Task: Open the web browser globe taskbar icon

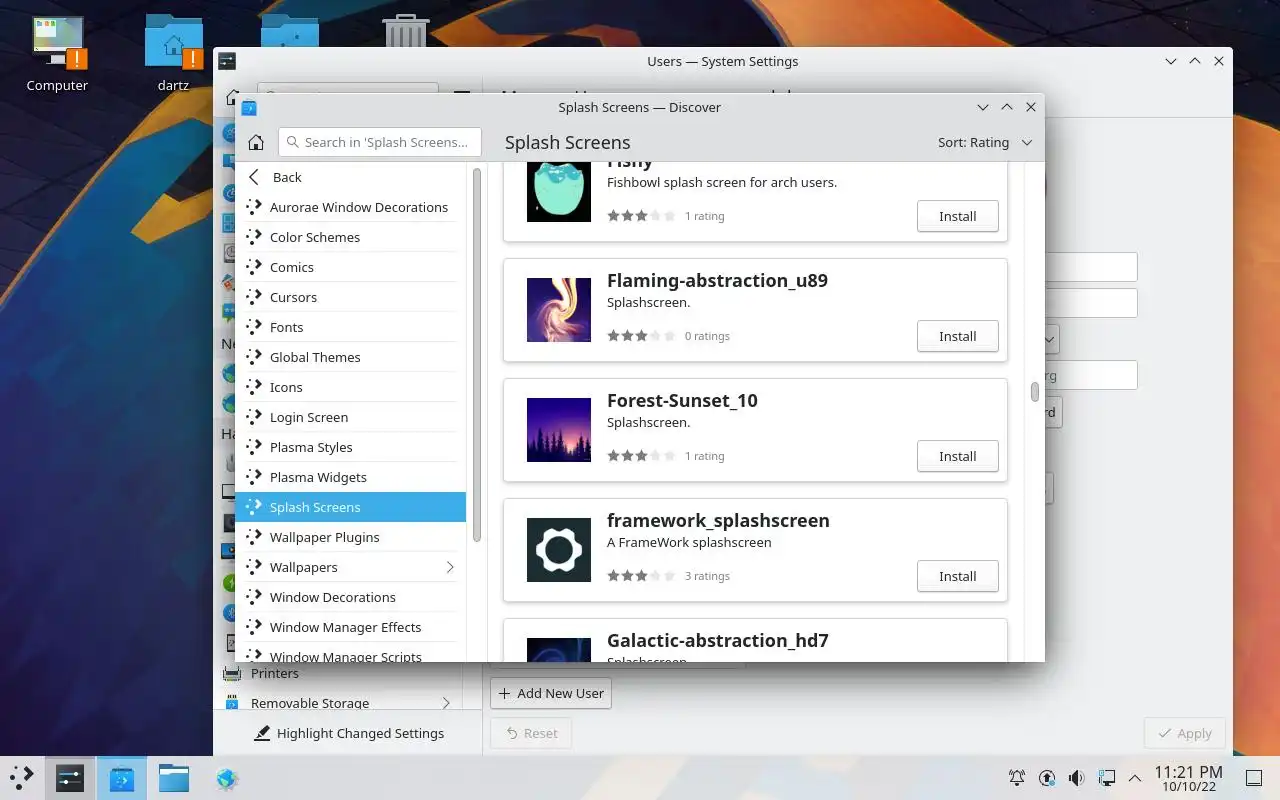Action: pos(227,777)
